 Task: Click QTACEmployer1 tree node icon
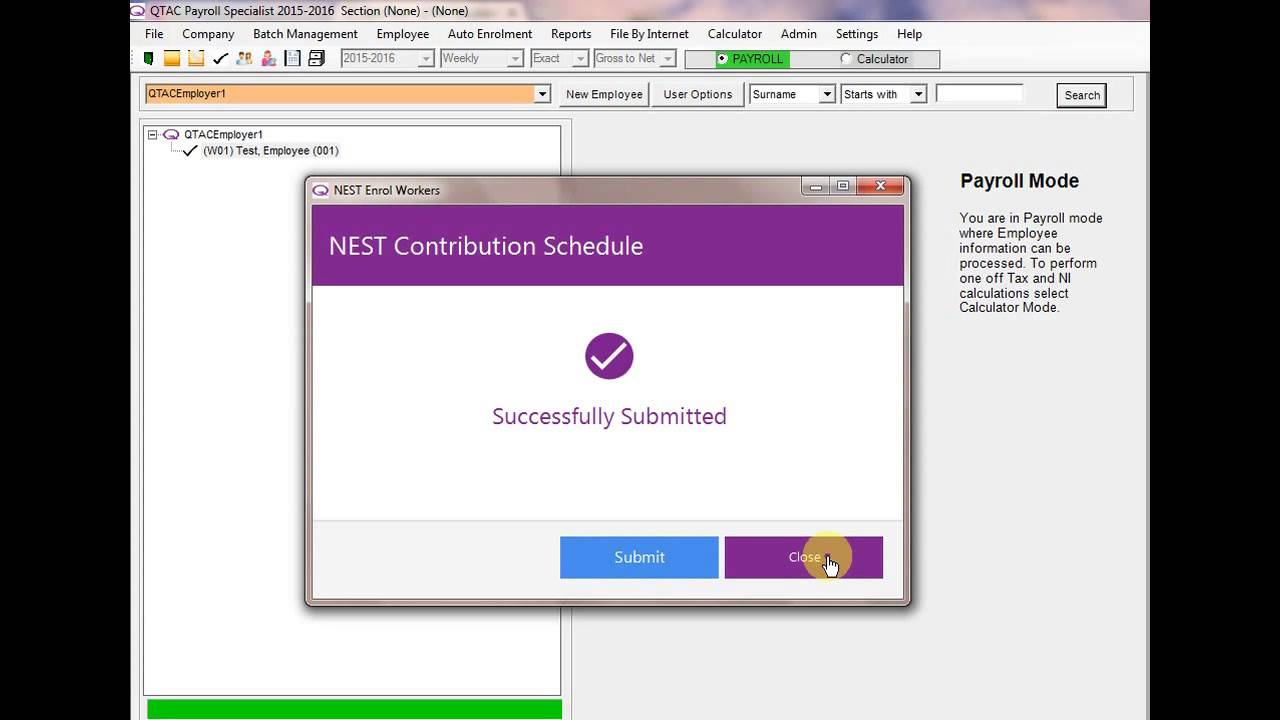[171, 134]
